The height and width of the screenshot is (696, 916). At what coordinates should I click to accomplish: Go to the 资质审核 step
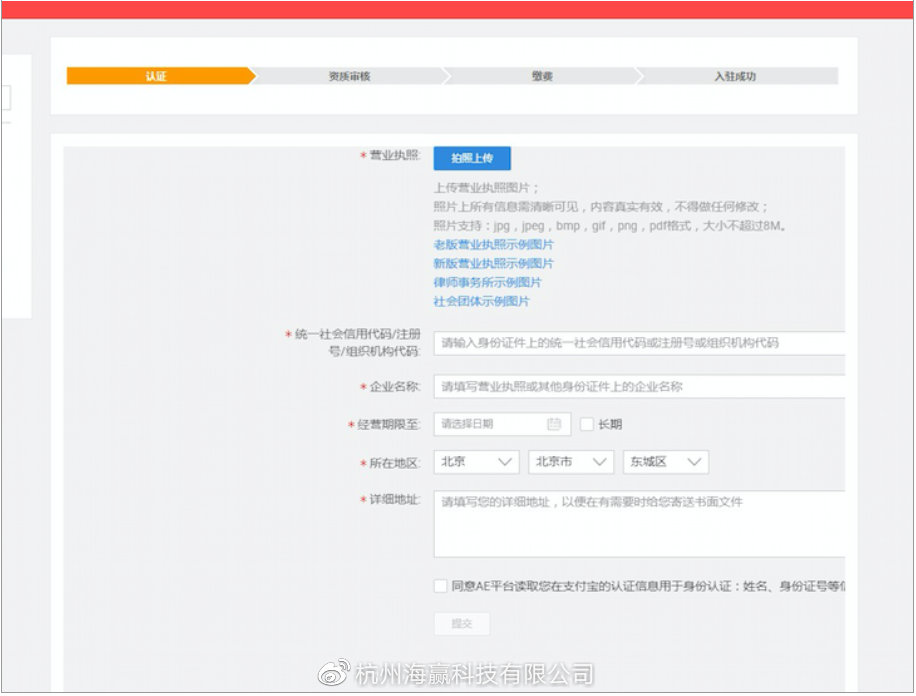coord(349,76)
